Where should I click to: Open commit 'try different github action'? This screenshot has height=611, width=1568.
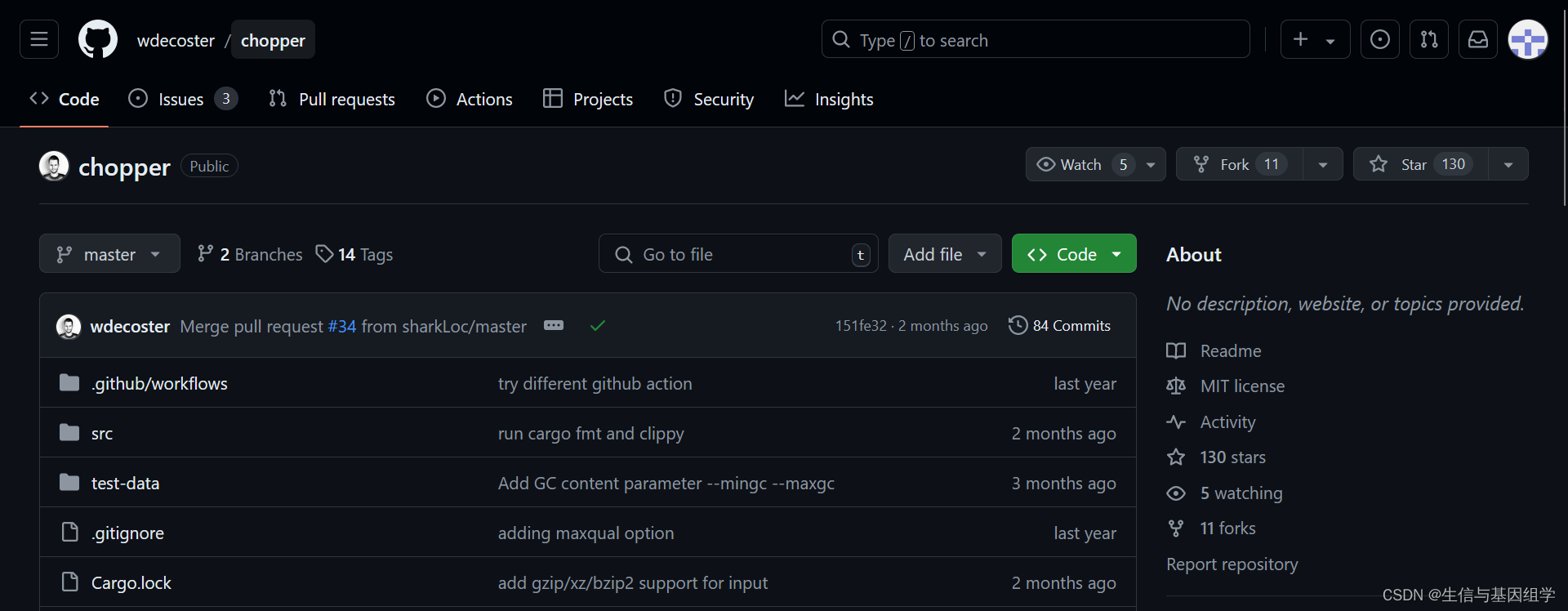pos(595,384)
